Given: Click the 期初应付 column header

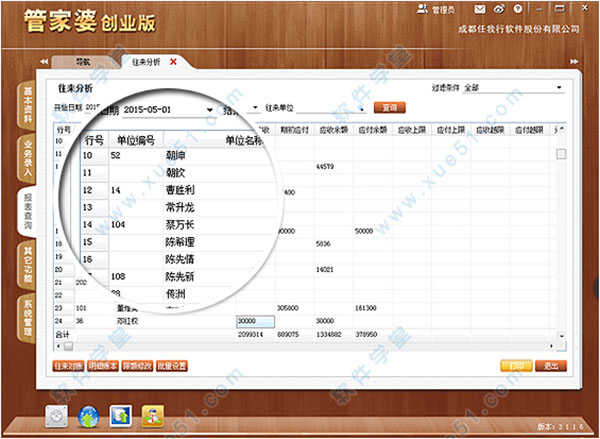Looking at the screenshot, I should 294,130.
